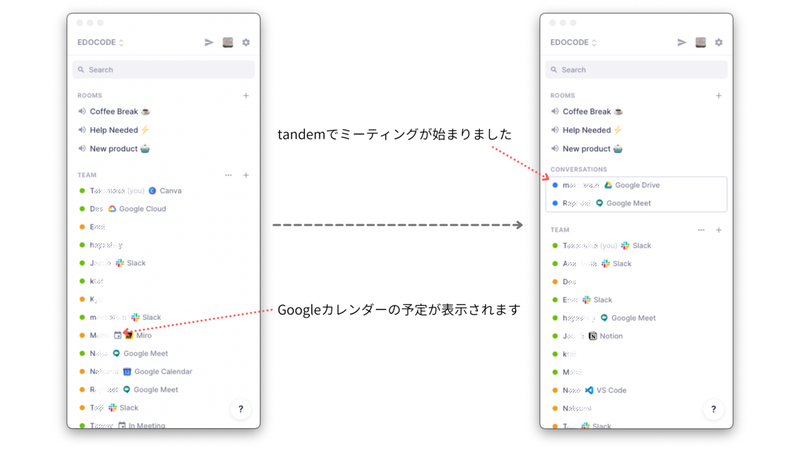Image resolution: width=800 pixels, height=450 pixels.
Task: Focus the Search field in left window
Action: 163,70
